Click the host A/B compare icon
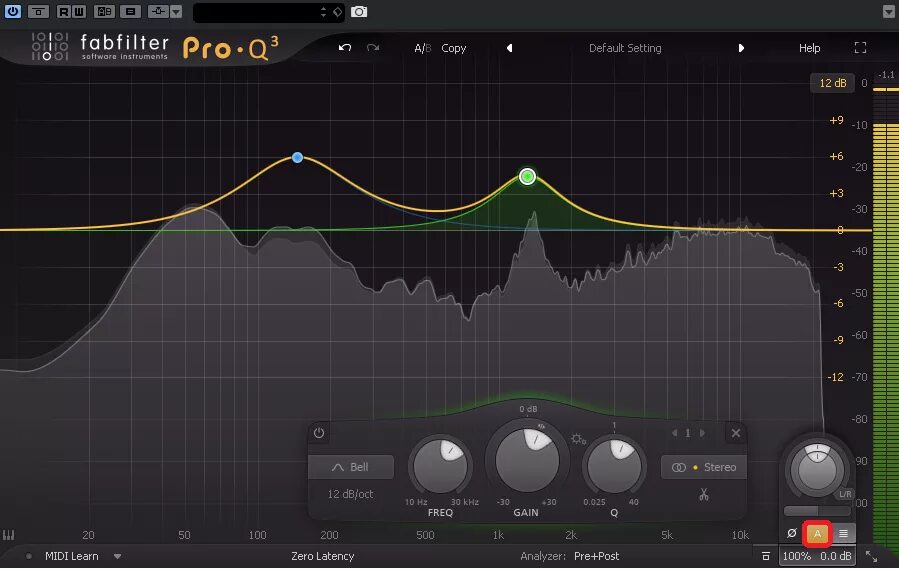 [x=104, y=11]
